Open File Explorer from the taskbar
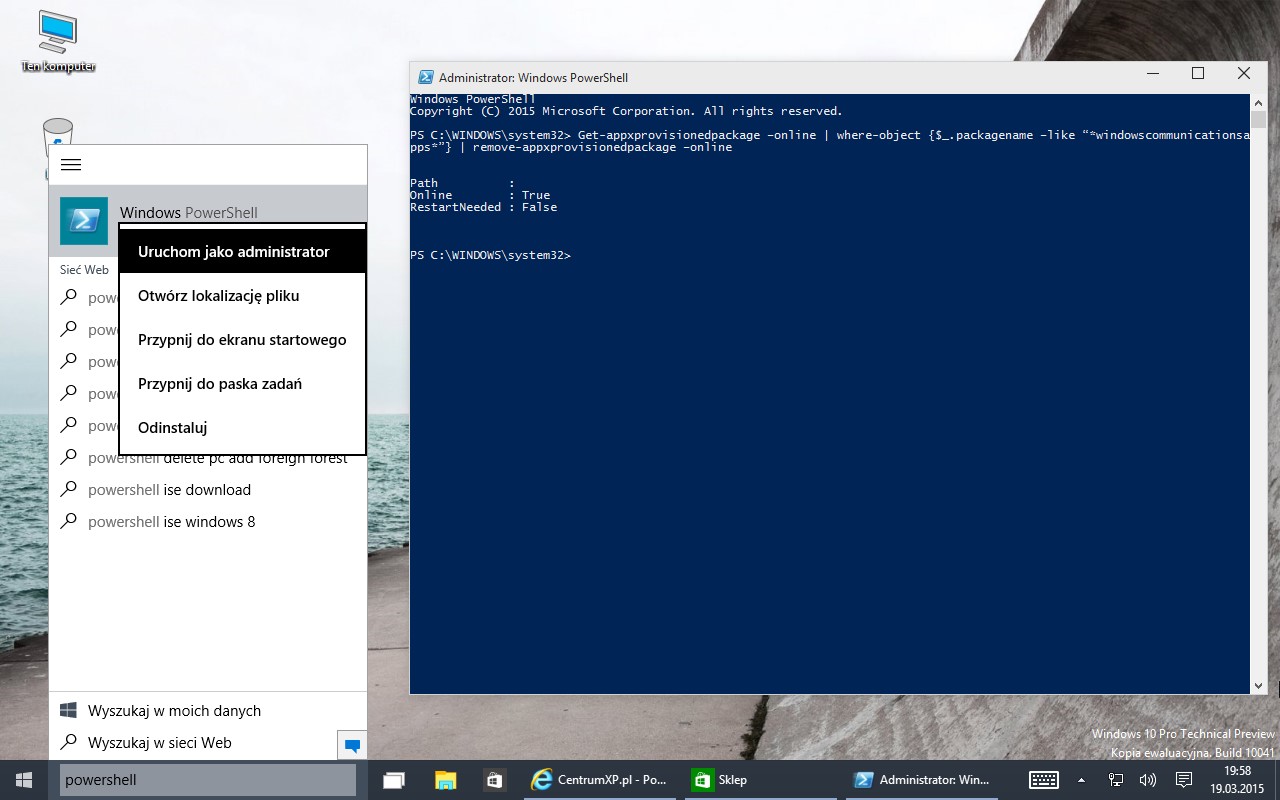 (x=445, y=780)
